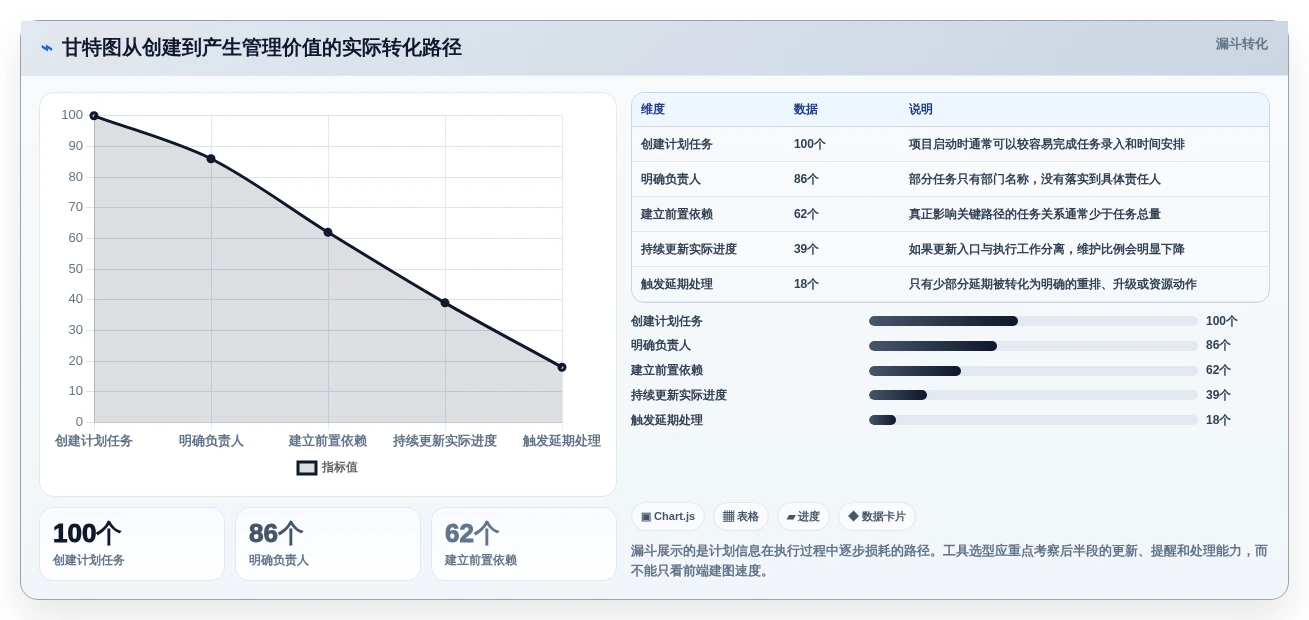The height and width of the screenshot is (620, 1309).
Task: Click the 进度 tag chip
Action: pos(803,517)
